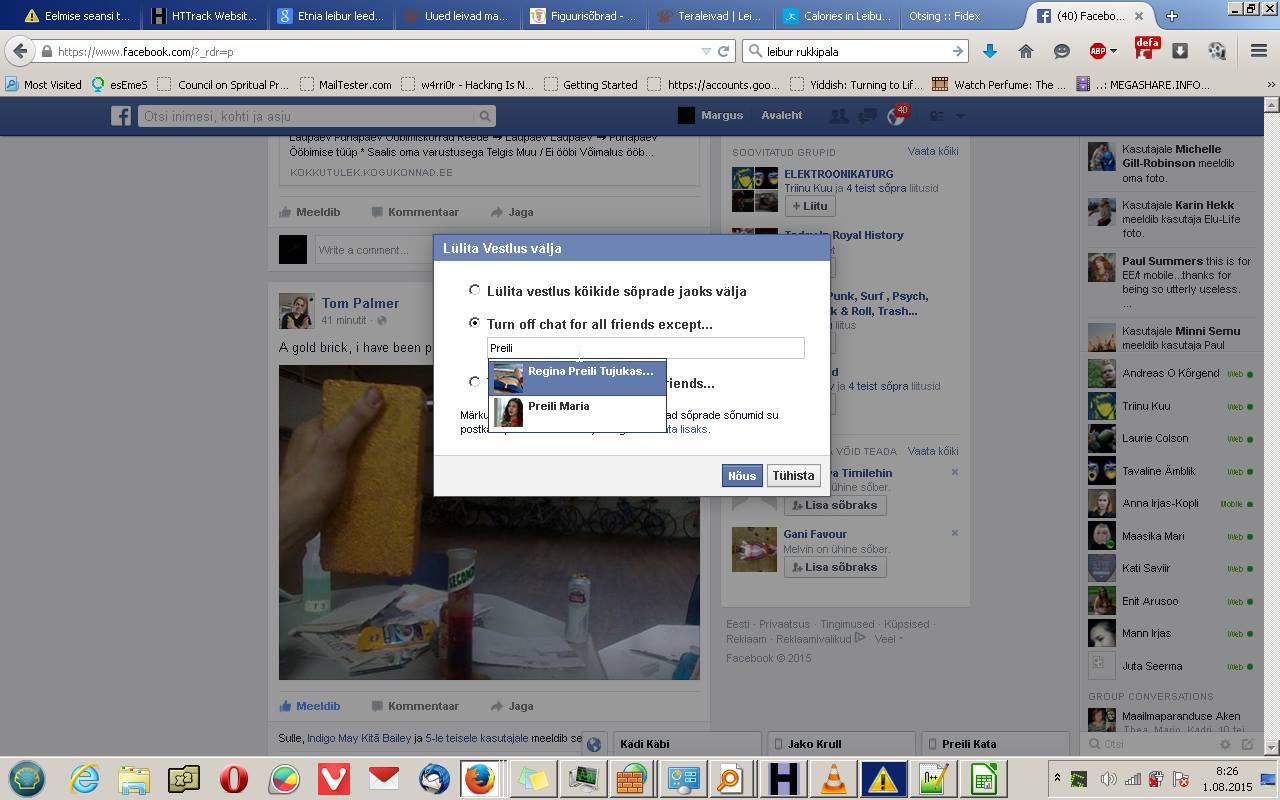
Task: Click the page scrollbar up arrow
Action: 1271,104
